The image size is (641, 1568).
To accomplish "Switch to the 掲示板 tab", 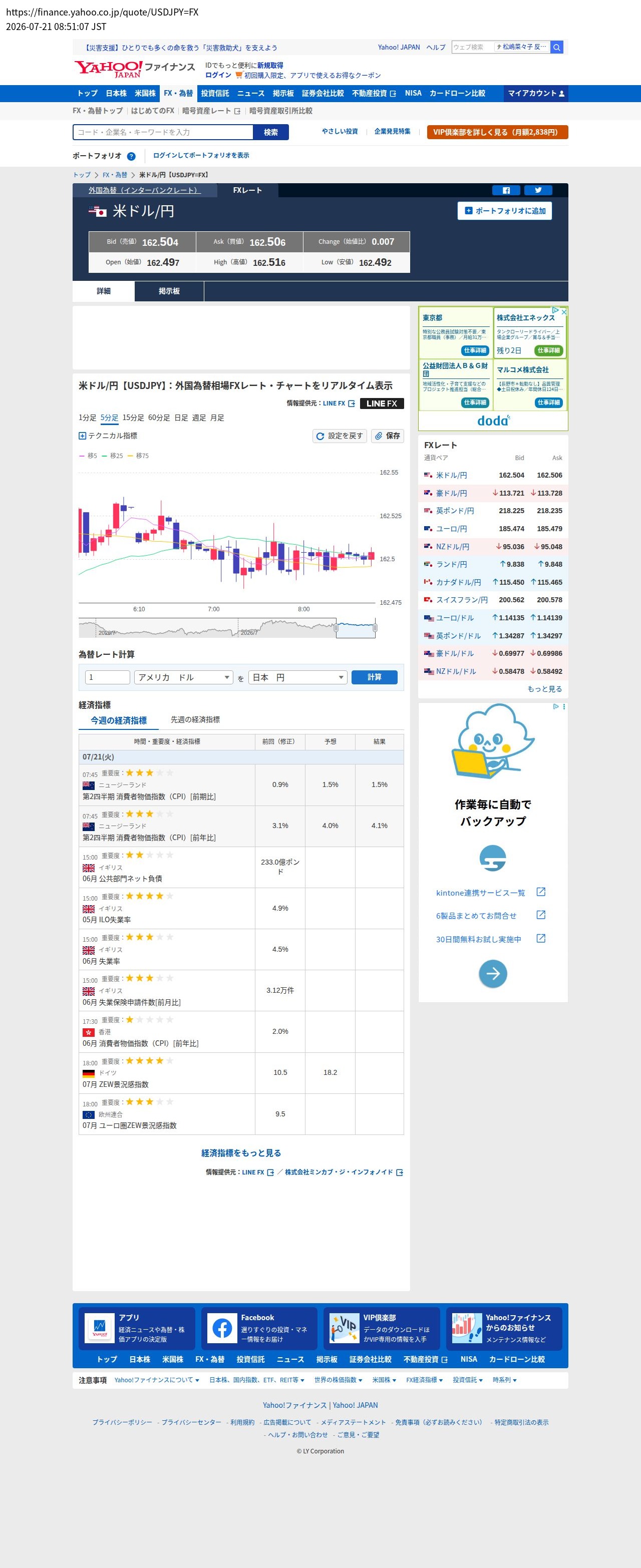I will coord(169,291).
